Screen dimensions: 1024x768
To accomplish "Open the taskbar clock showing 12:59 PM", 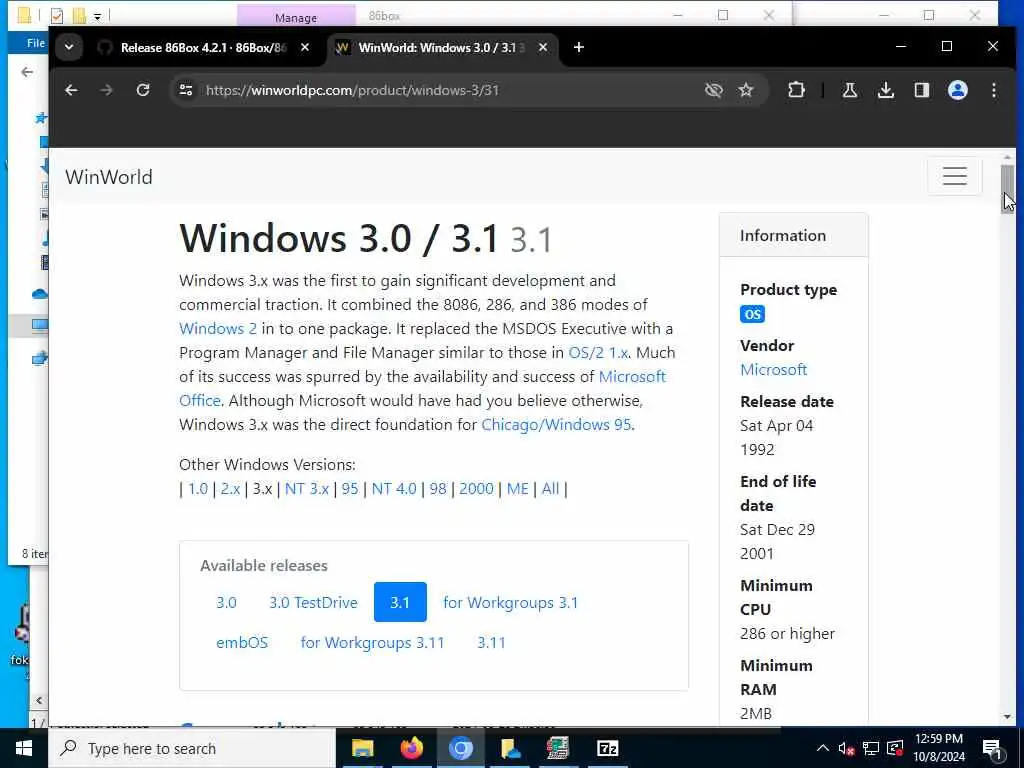I will point(939,748).
